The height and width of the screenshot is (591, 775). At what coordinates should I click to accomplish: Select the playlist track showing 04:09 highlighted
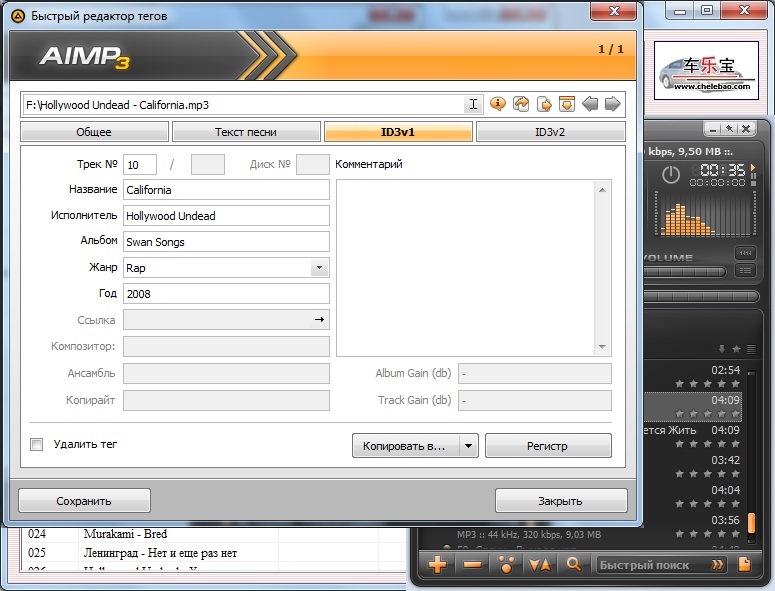(693, 405)
